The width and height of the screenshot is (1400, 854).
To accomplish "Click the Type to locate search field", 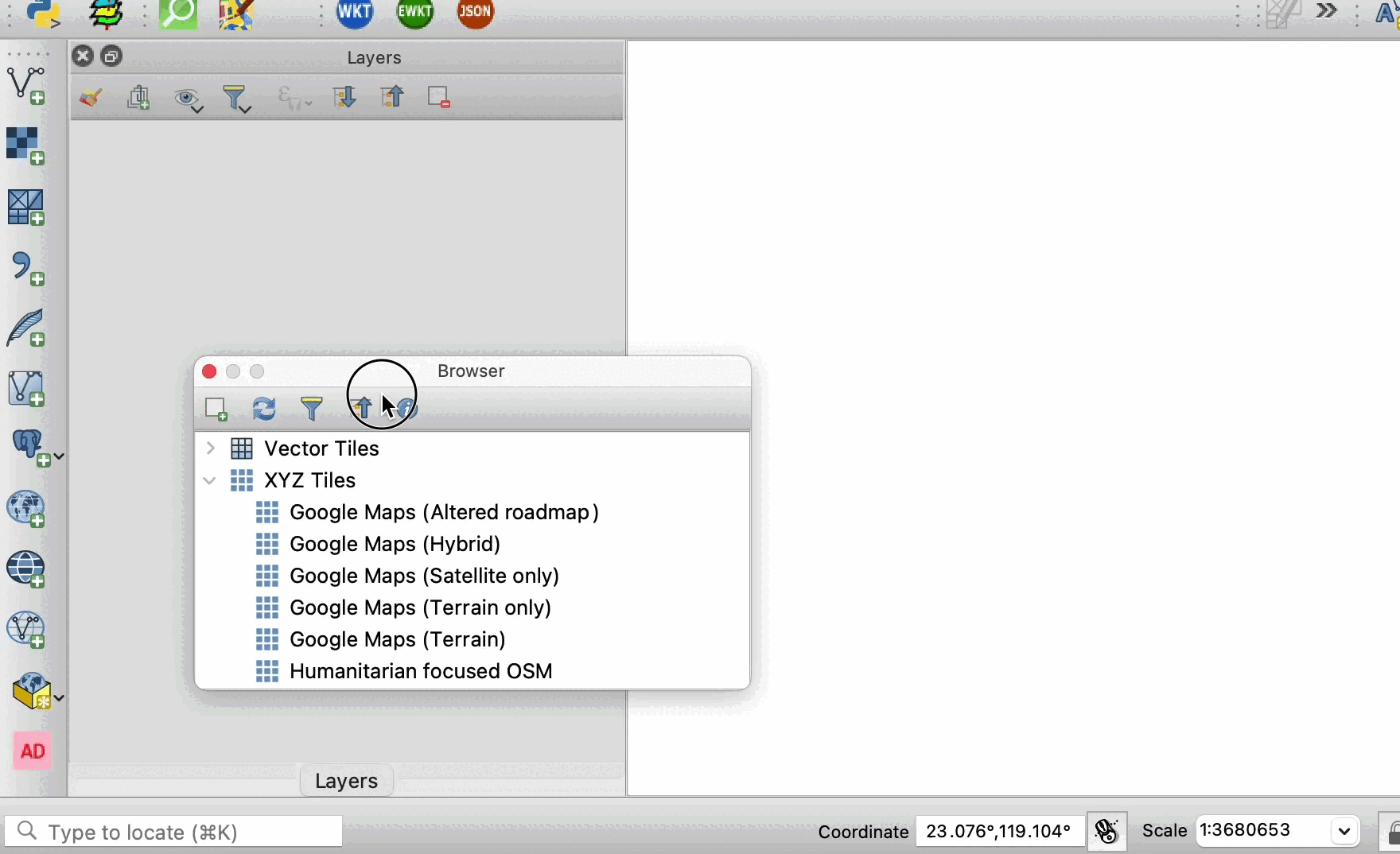I will [x=173, y=832].
